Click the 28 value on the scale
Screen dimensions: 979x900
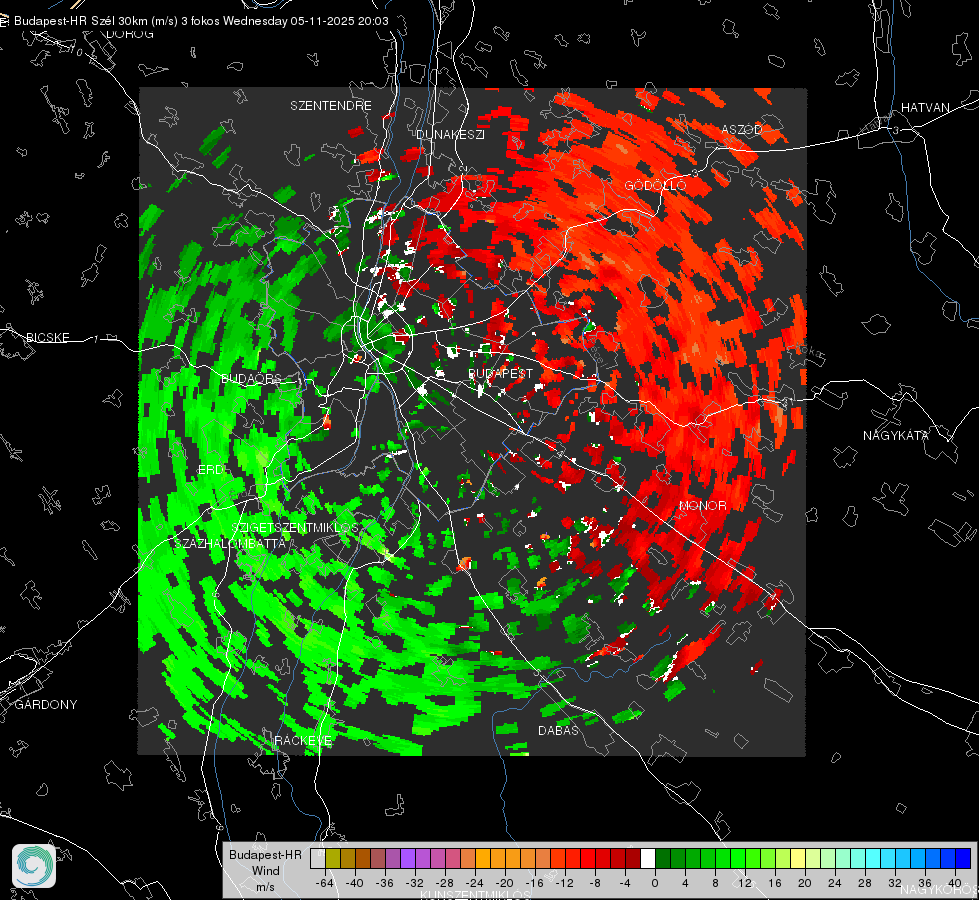tap(865, 883)
